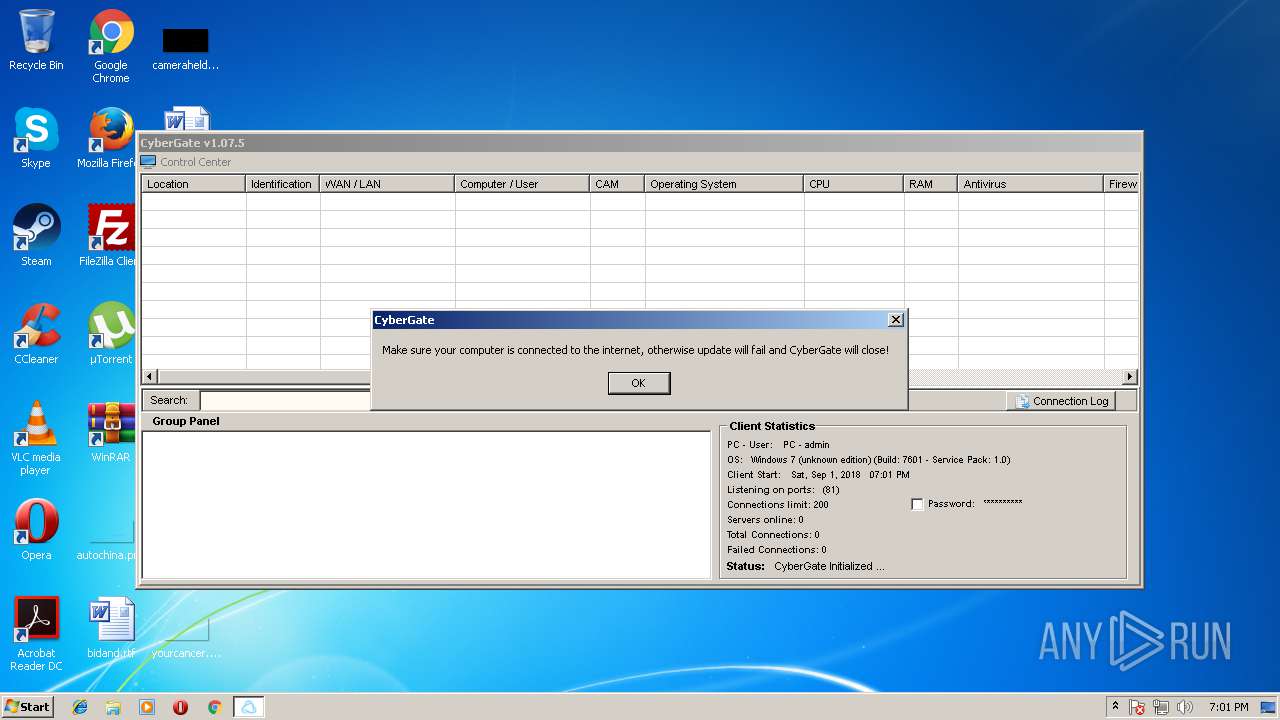Click the horizontal scrollbar left arrow
Screen dimensions: 1280x720
(149, 377)
